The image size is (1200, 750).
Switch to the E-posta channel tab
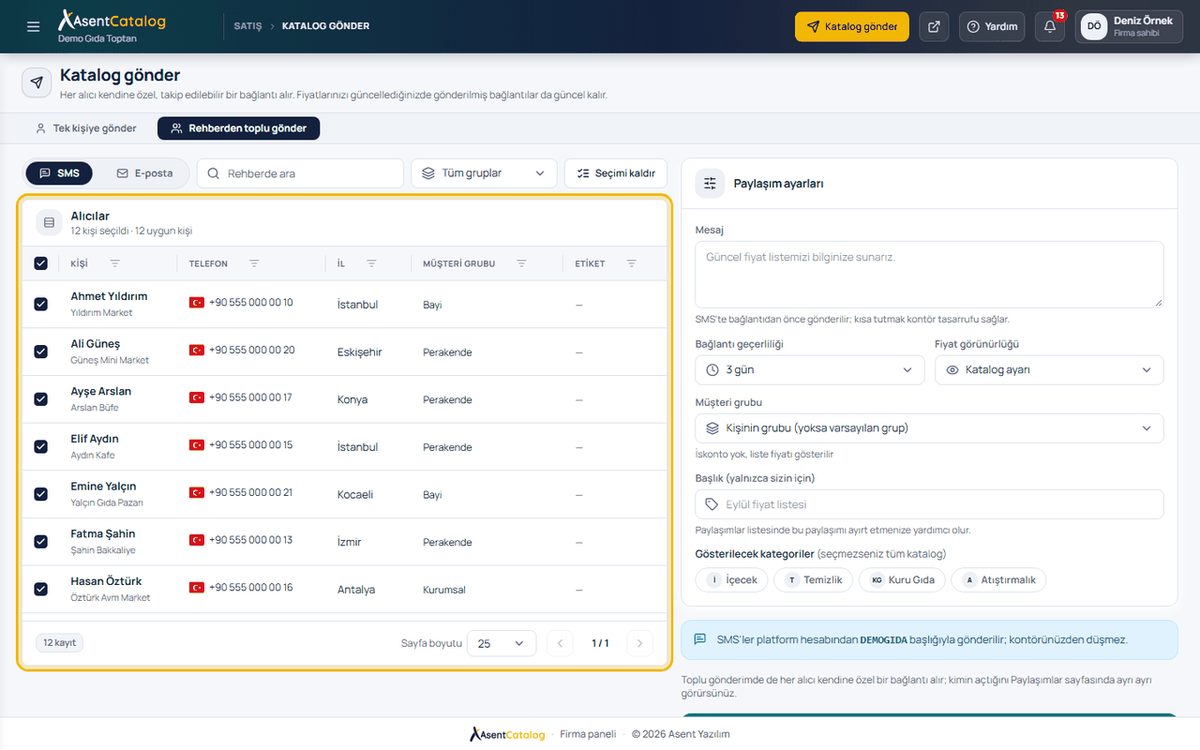pyautogui.click(x=145, y=173)
